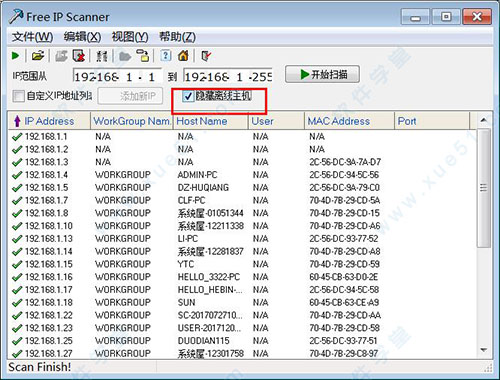
Task: Click the exit door toolbar icon
Action: pyautogui.click(x=206, y=56)
